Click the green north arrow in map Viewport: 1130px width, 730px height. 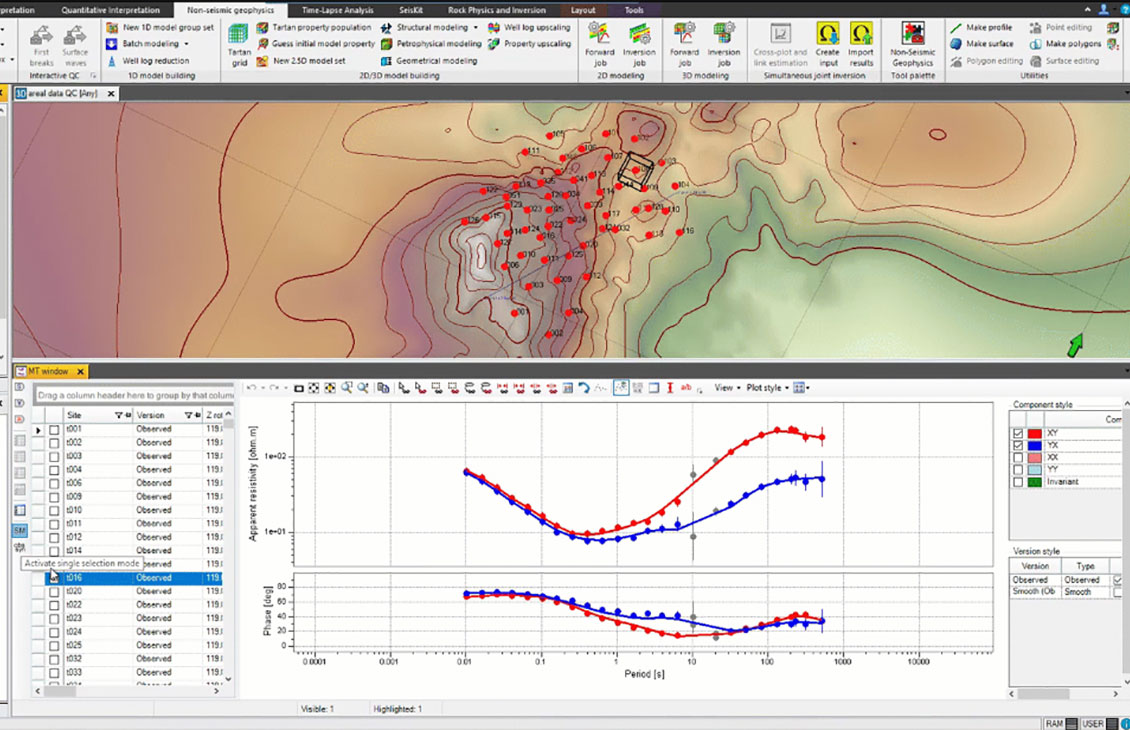tap(1075, 346)
